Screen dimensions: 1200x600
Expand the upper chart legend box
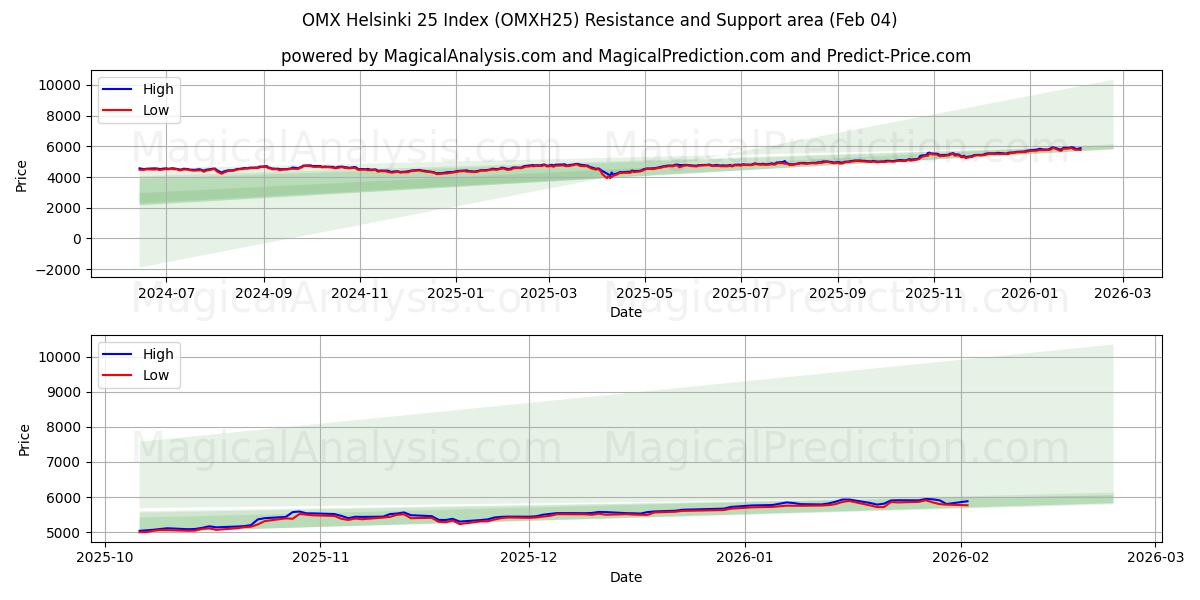click(140, 99)
